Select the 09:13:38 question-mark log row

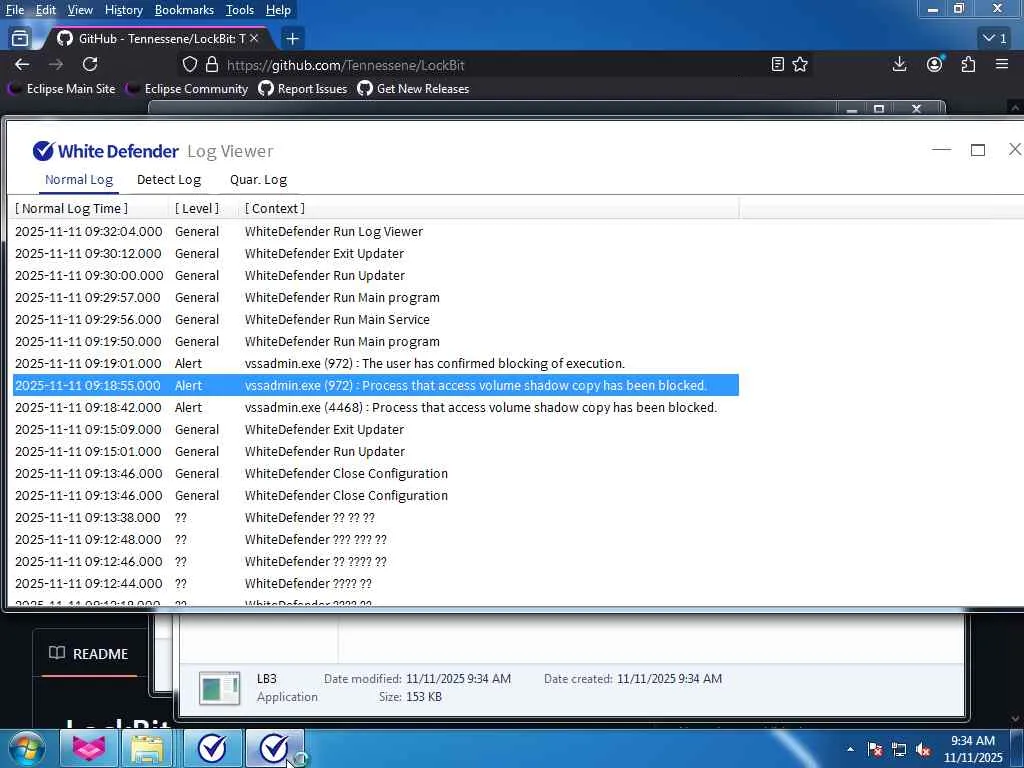pos(376,517)
